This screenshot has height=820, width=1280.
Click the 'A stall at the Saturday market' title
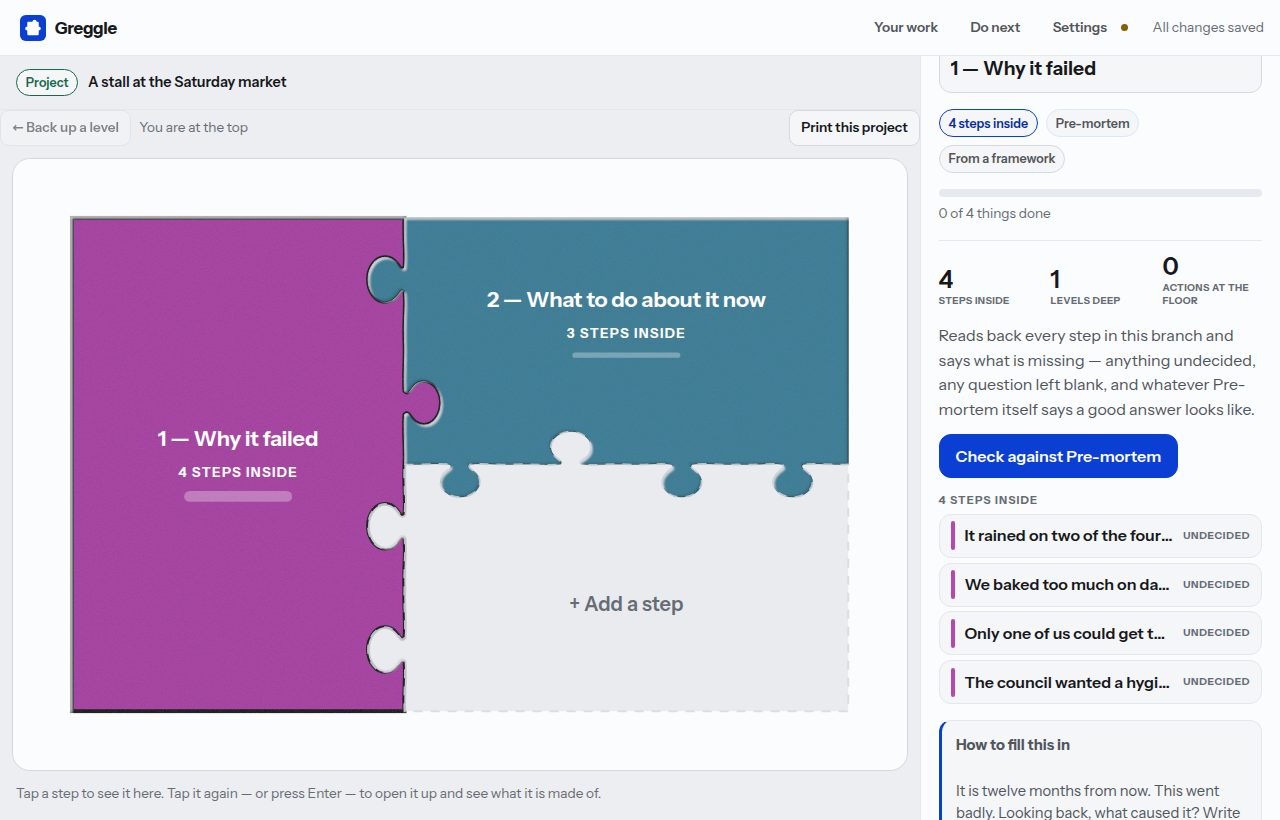click(x=187, y=82)
